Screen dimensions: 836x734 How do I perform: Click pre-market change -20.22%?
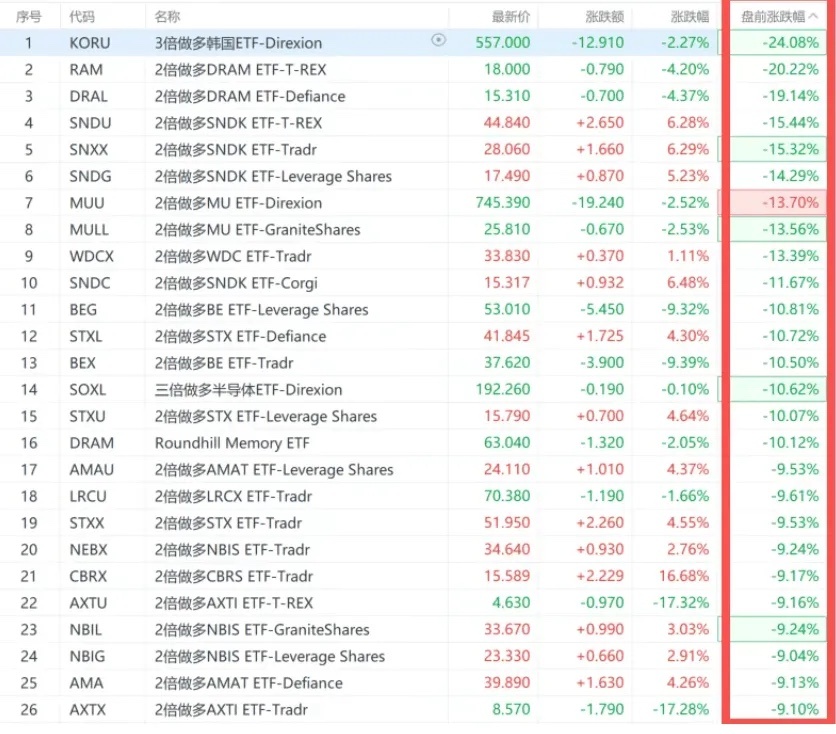[791, 69]
